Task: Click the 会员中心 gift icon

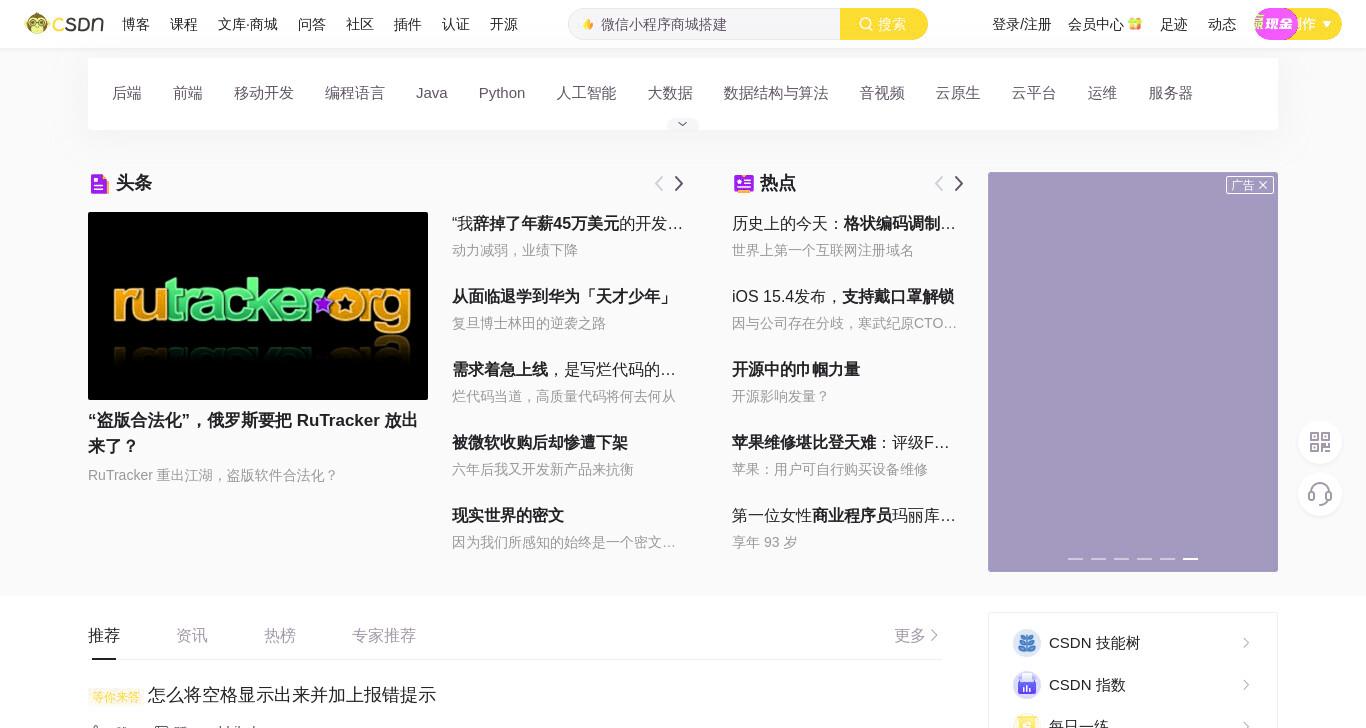Action: [1135, 24]
